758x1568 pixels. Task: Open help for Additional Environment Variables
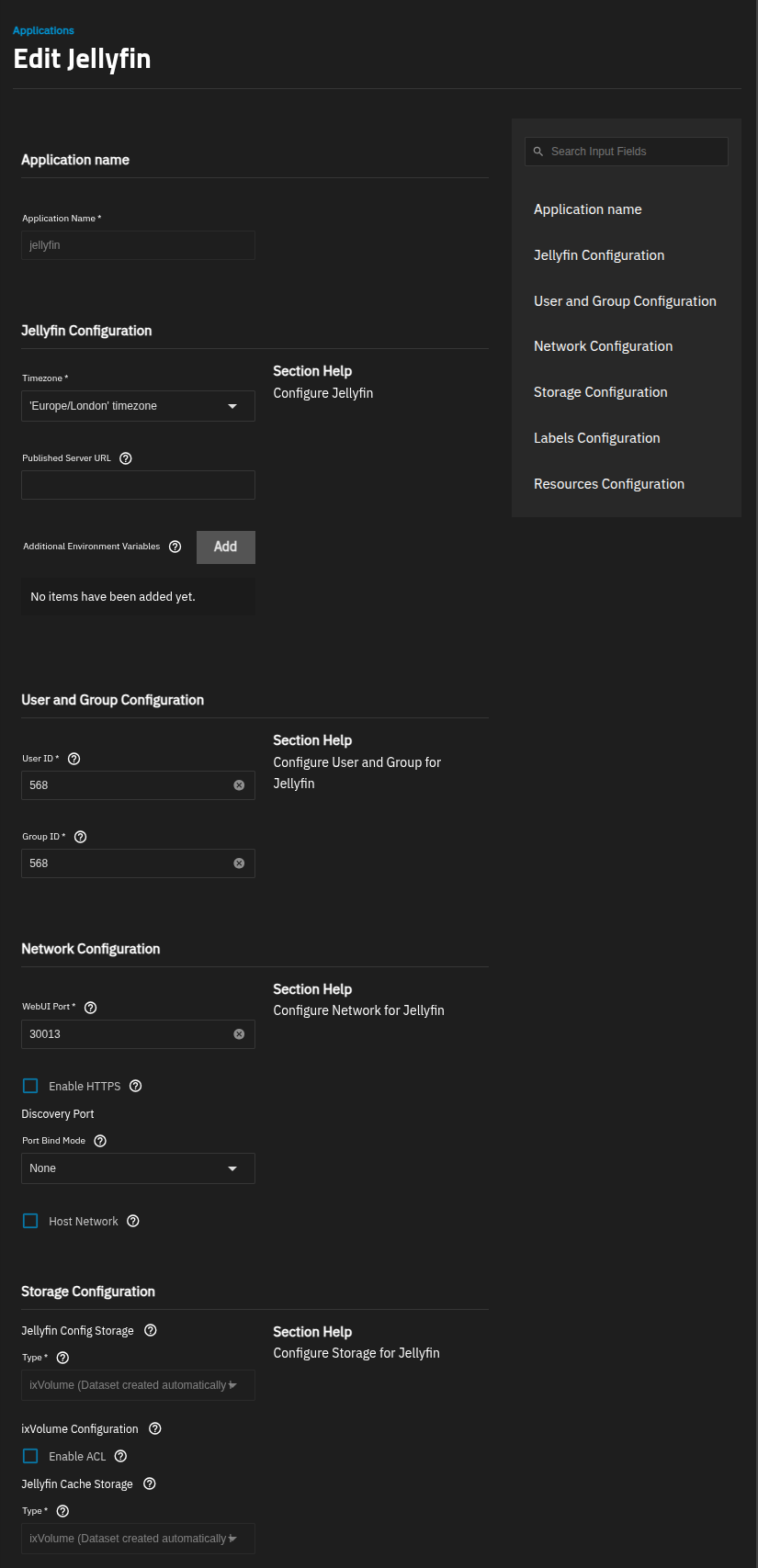pyautogui.click(x=175, y=547)
